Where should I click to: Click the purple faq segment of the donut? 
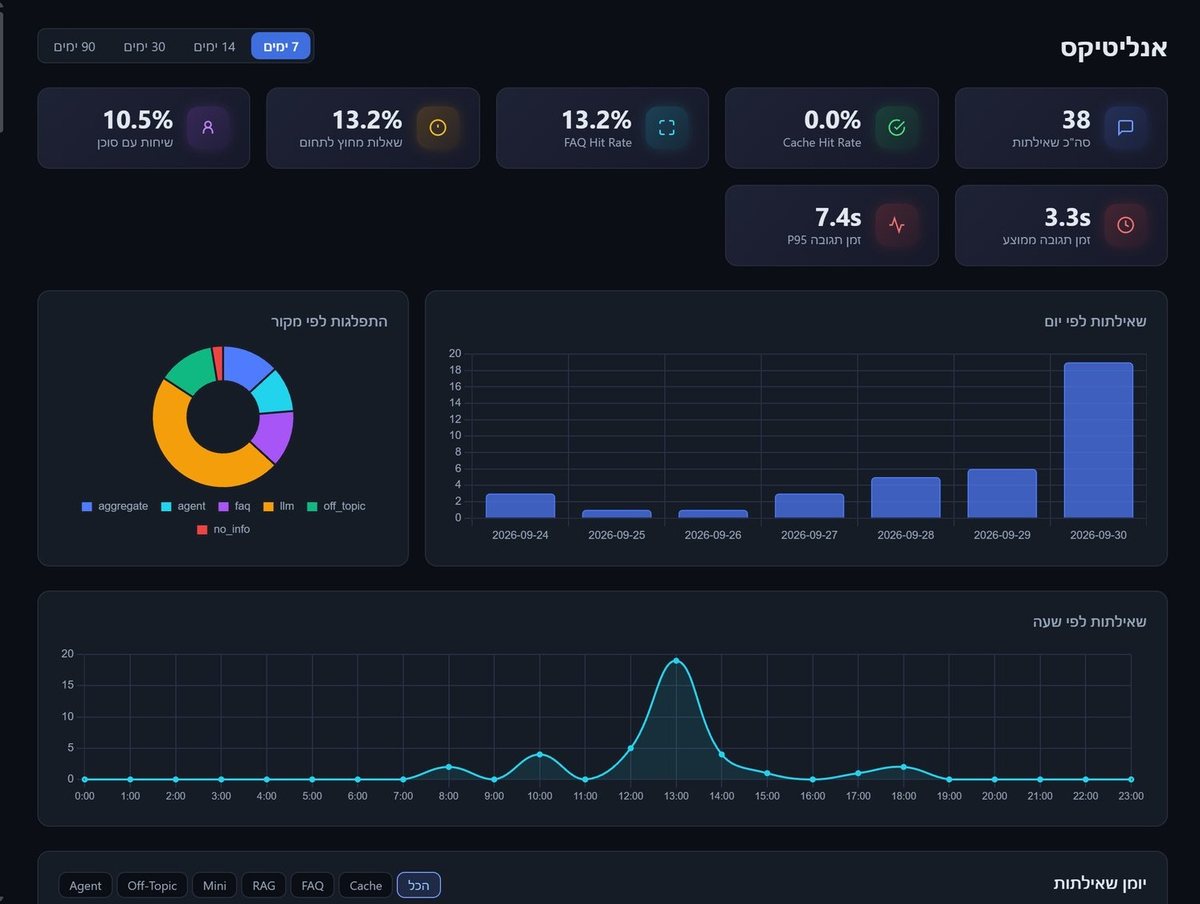point(272,437)
